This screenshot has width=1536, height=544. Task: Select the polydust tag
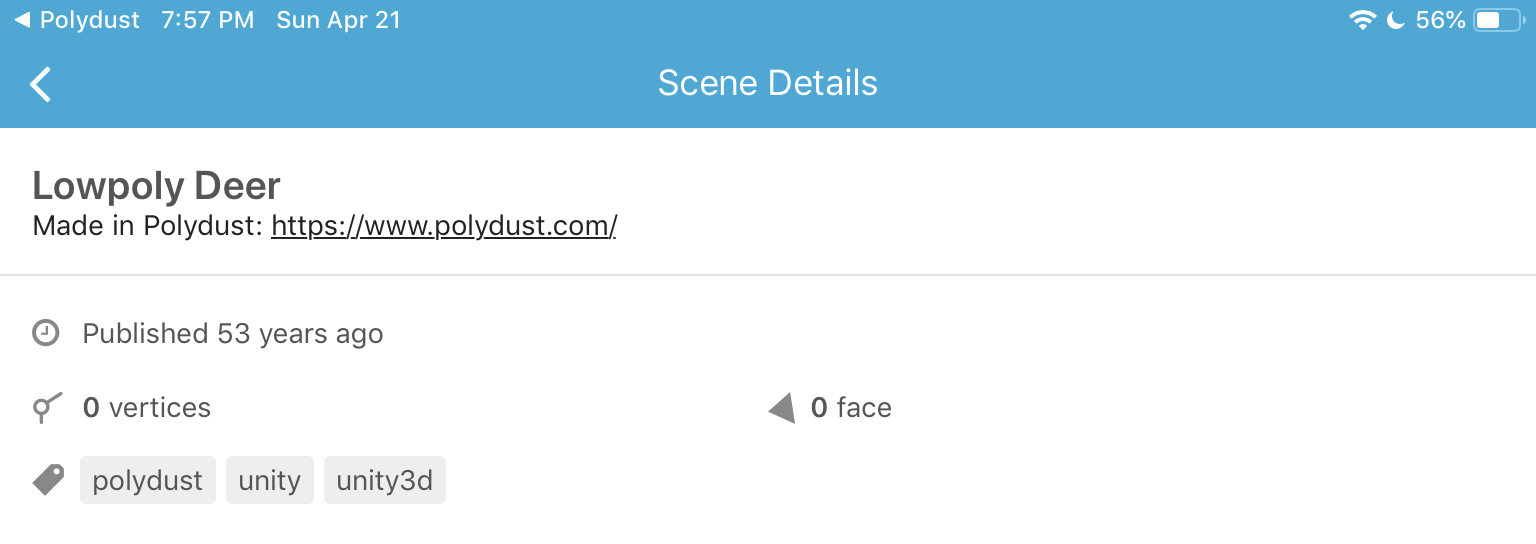(148, 481)
